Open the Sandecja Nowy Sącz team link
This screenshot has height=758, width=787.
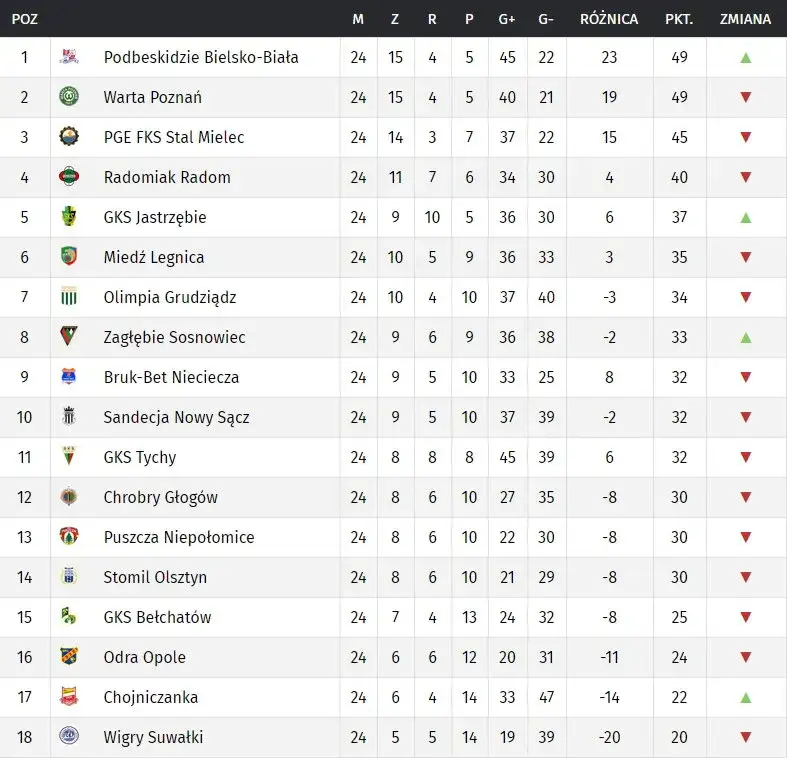(176, 417)
